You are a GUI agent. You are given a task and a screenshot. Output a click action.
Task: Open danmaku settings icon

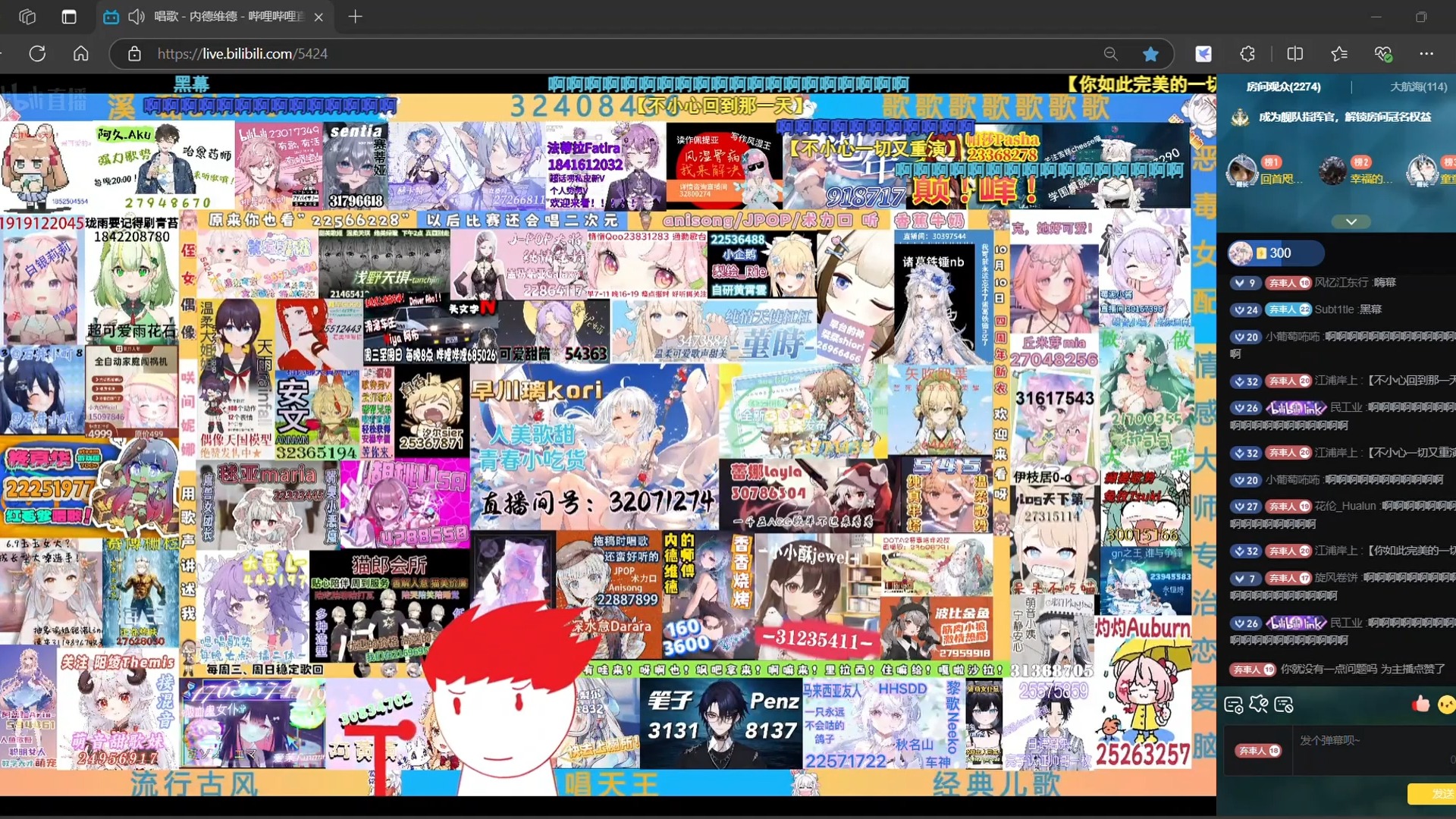tap(1233, 705)
